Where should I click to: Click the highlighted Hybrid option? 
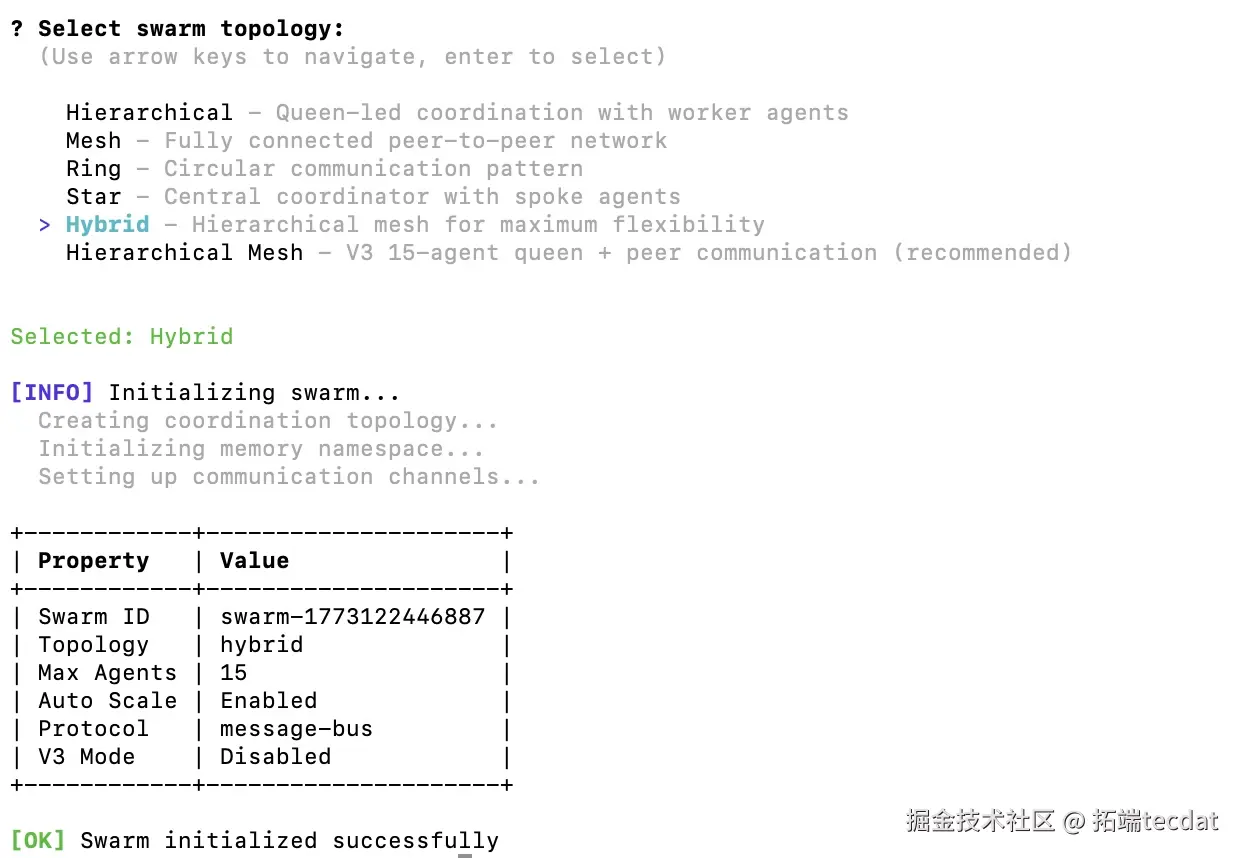[107, 225]
